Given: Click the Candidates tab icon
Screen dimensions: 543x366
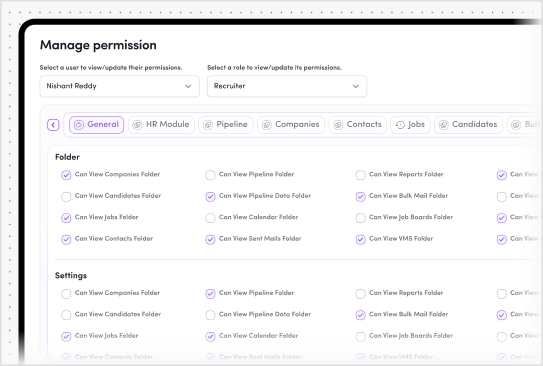Looking at the screenshot, I should click(444, 125).
